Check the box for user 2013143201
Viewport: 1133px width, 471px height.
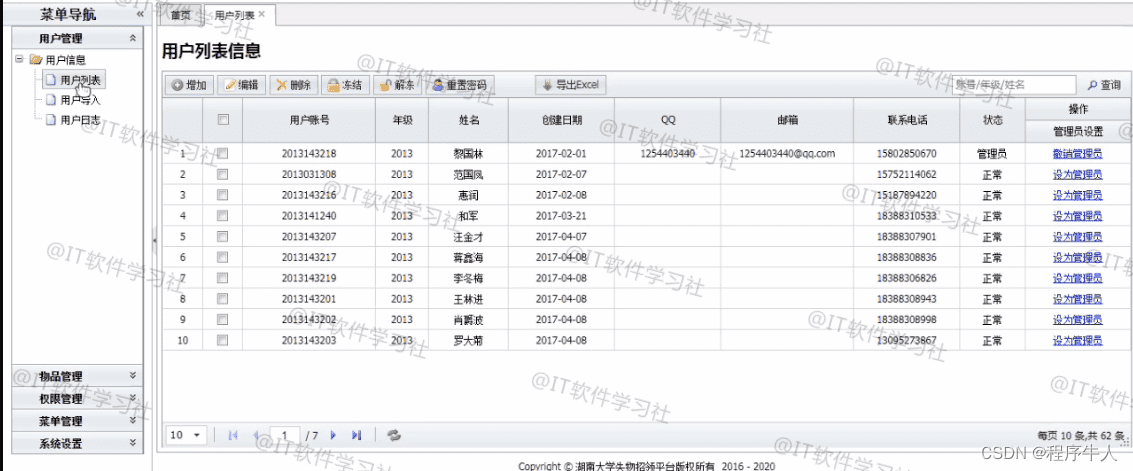click(x=223, y=298)
